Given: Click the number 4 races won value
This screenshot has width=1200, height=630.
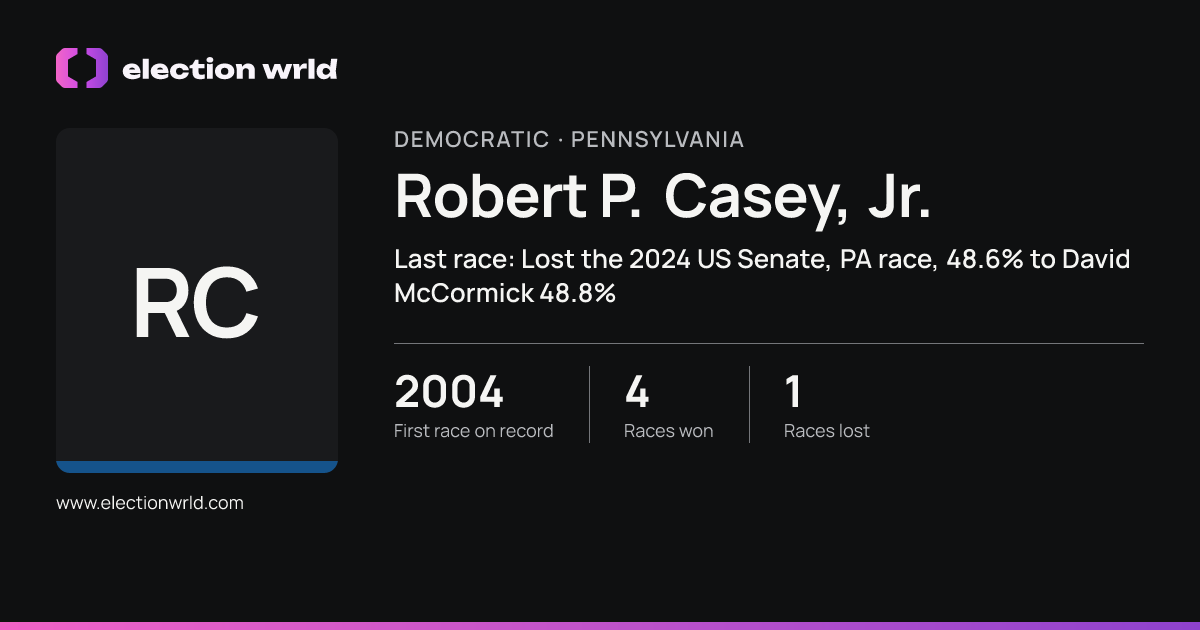Looking at the screenshot, I should tap(637, 391).
